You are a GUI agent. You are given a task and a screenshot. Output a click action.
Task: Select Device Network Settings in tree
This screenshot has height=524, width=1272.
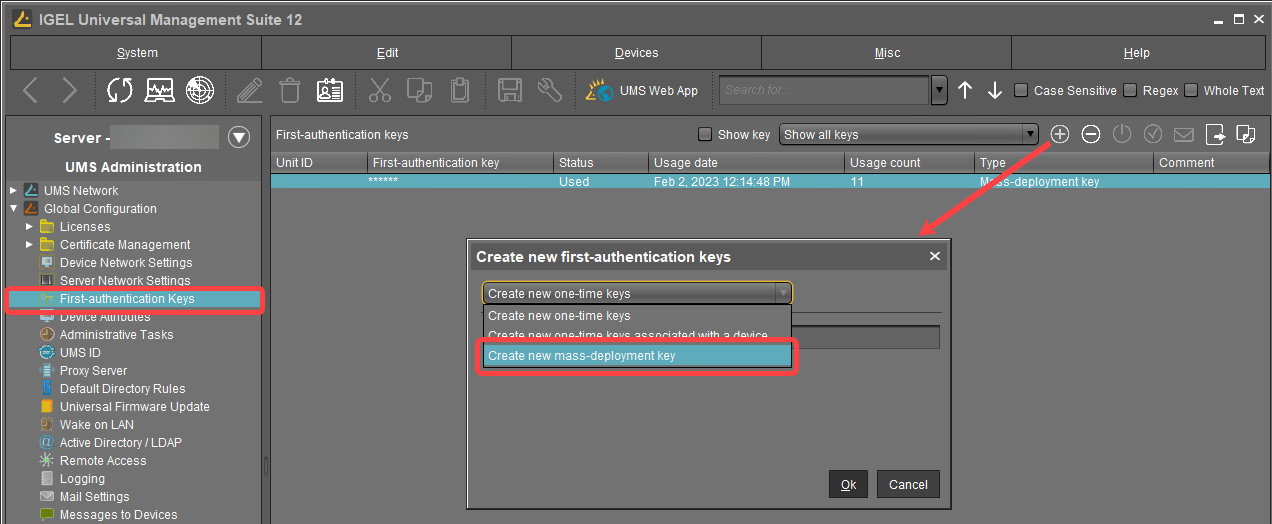point(125,263)
